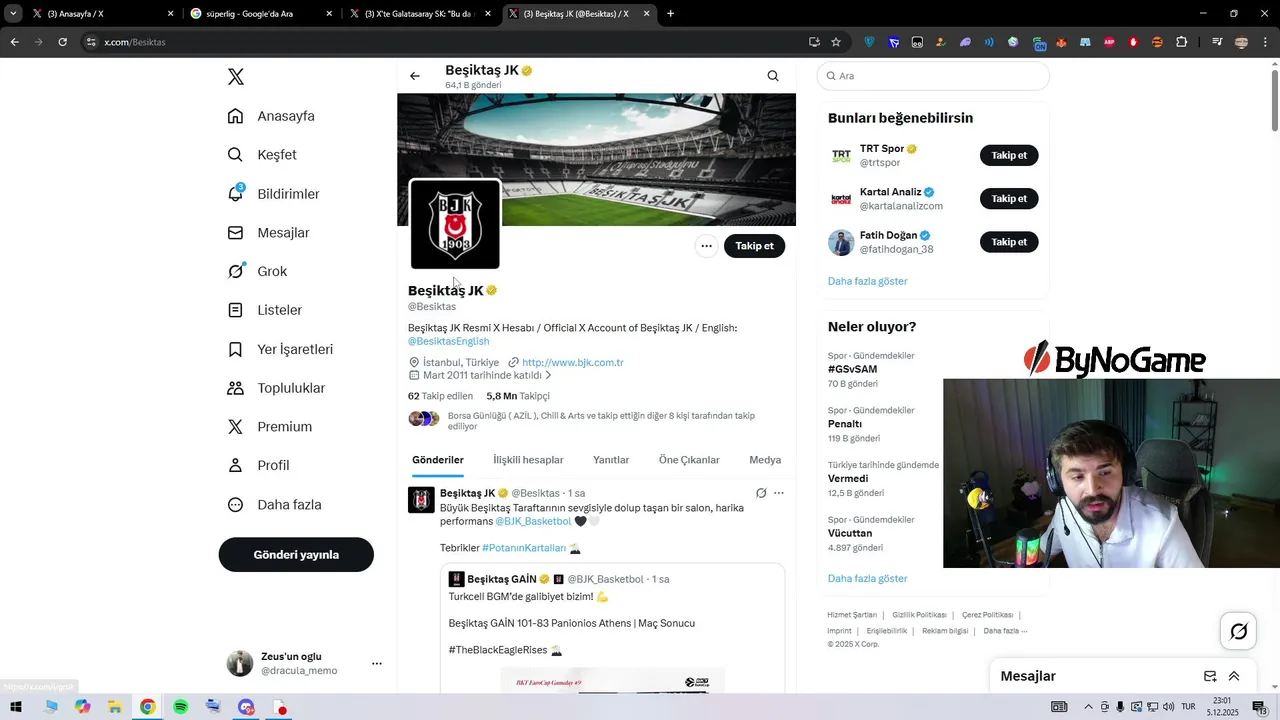Click the profile search magnifier icon

[773, 76]
